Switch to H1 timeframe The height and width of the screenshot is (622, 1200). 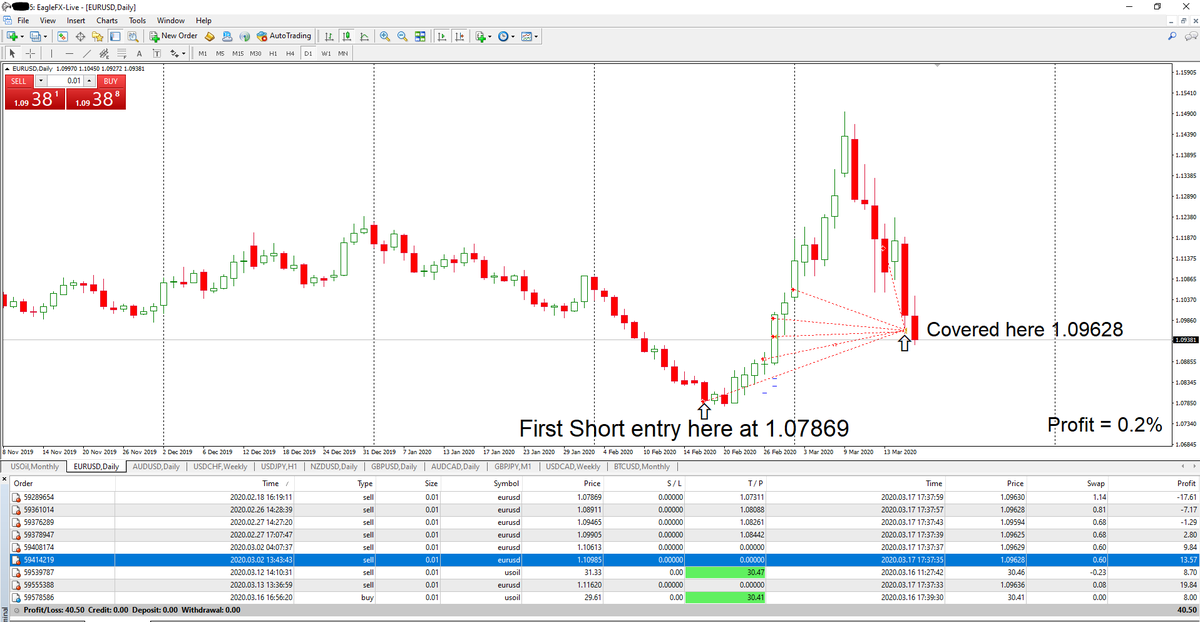273,53
